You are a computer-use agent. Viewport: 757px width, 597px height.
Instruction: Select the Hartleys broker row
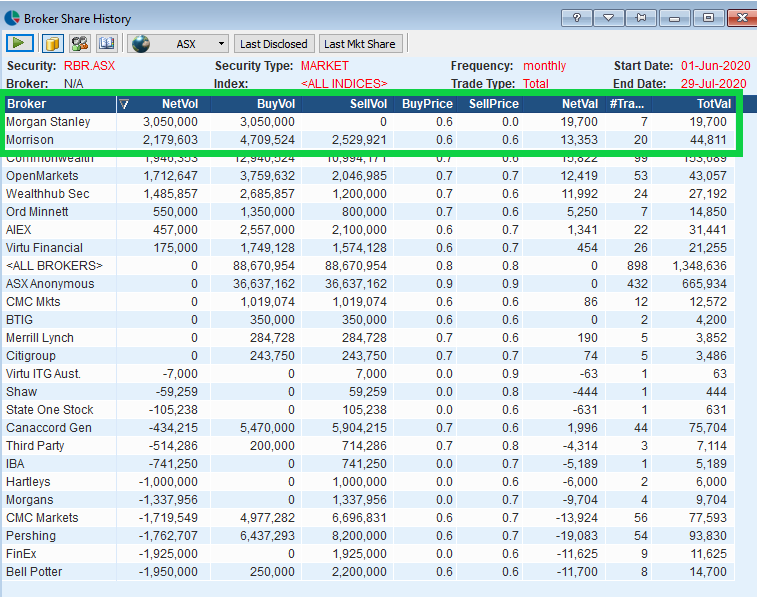coord(369,482)
